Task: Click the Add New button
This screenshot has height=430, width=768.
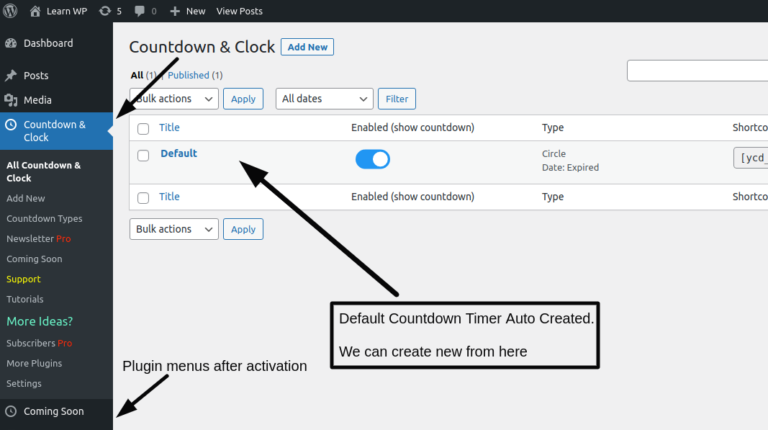Action: [307, 47]
